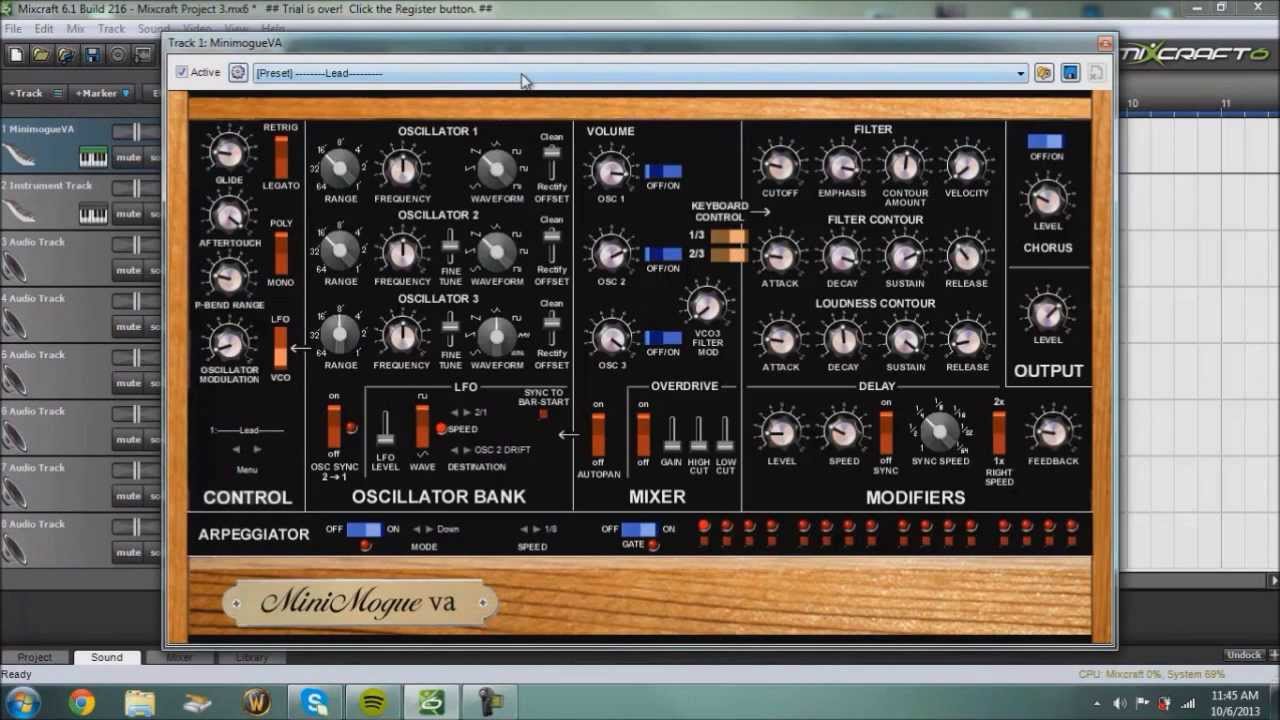Toggle the OSC 1 volume OFF/ON switch
This screenshot has height=720, width=1280.
click(x=663, y=171)
